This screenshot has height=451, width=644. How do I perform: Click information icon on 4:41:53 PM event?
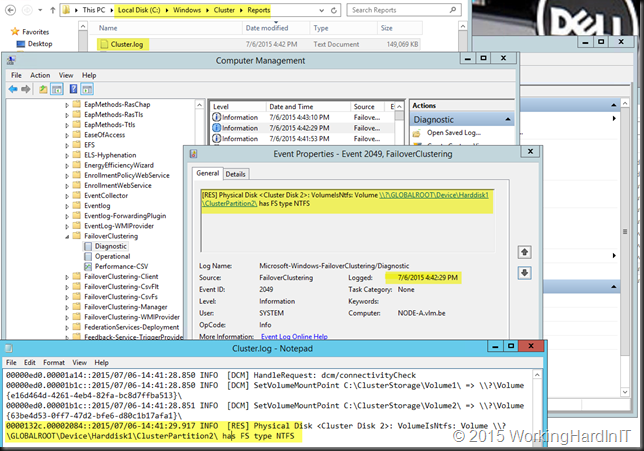click(x=216, y=138)
